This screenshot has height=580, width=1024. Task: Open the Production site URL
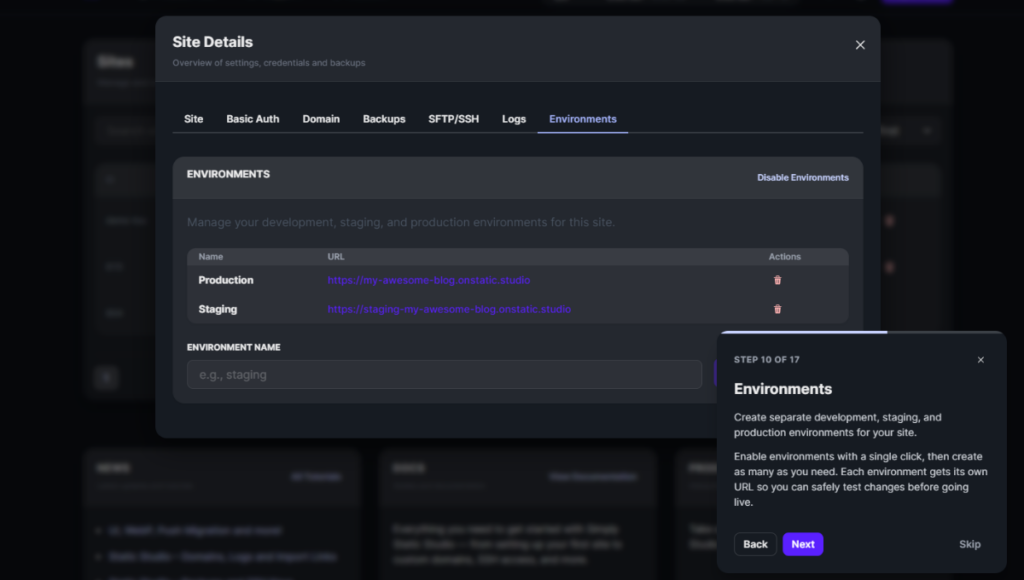428,280
